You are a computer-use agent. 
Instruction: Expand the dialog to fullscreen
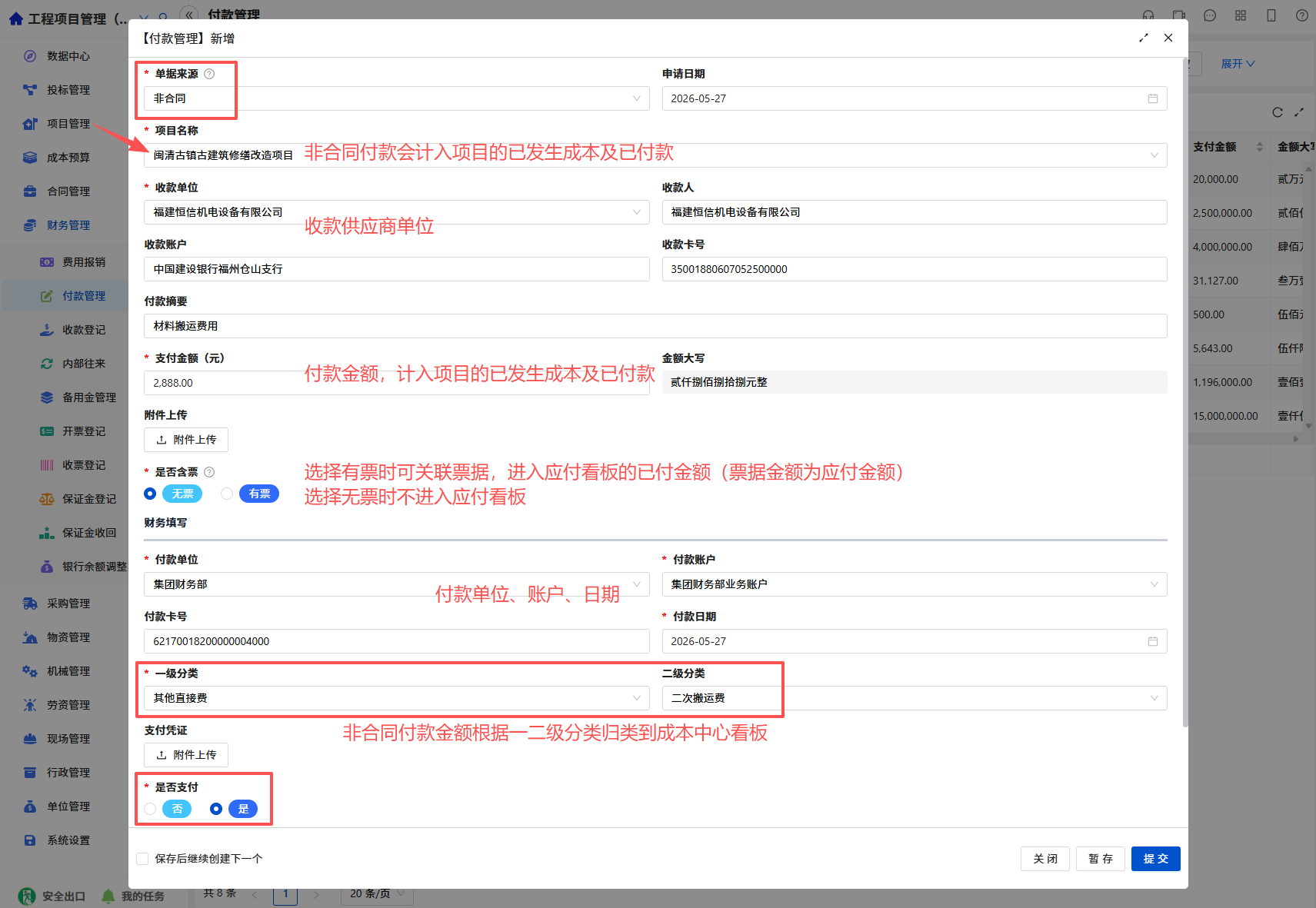point(1144,38)
